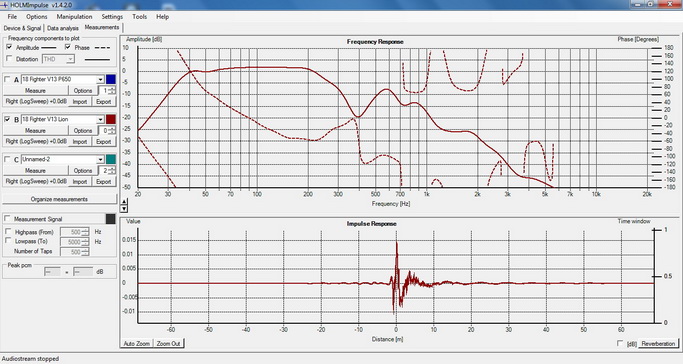Screen dimensions: 683x364
Task: Enable Highpass (From) checkbox
Action: tap(8, 232)
